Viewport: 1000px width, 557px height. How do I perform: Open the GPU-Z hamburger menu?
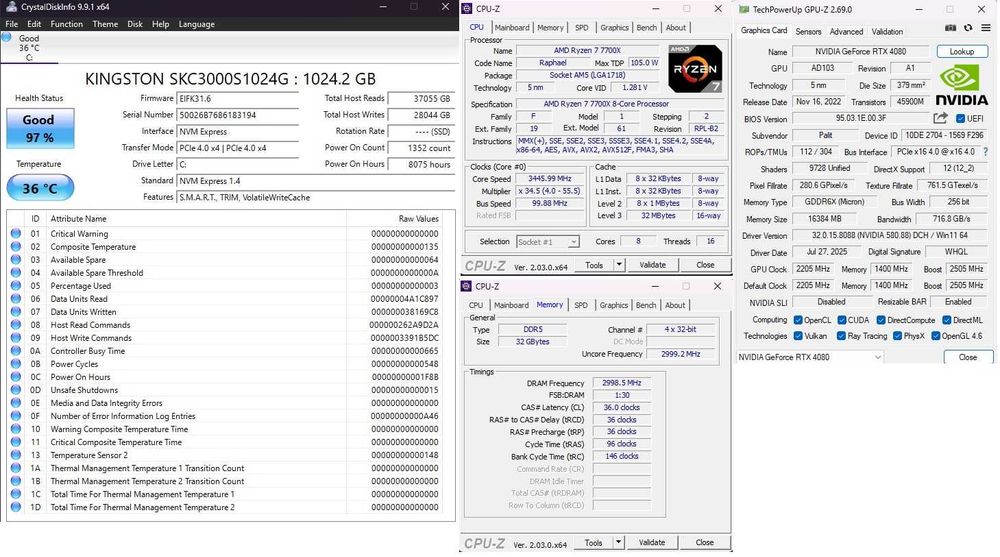coord(986,28)
